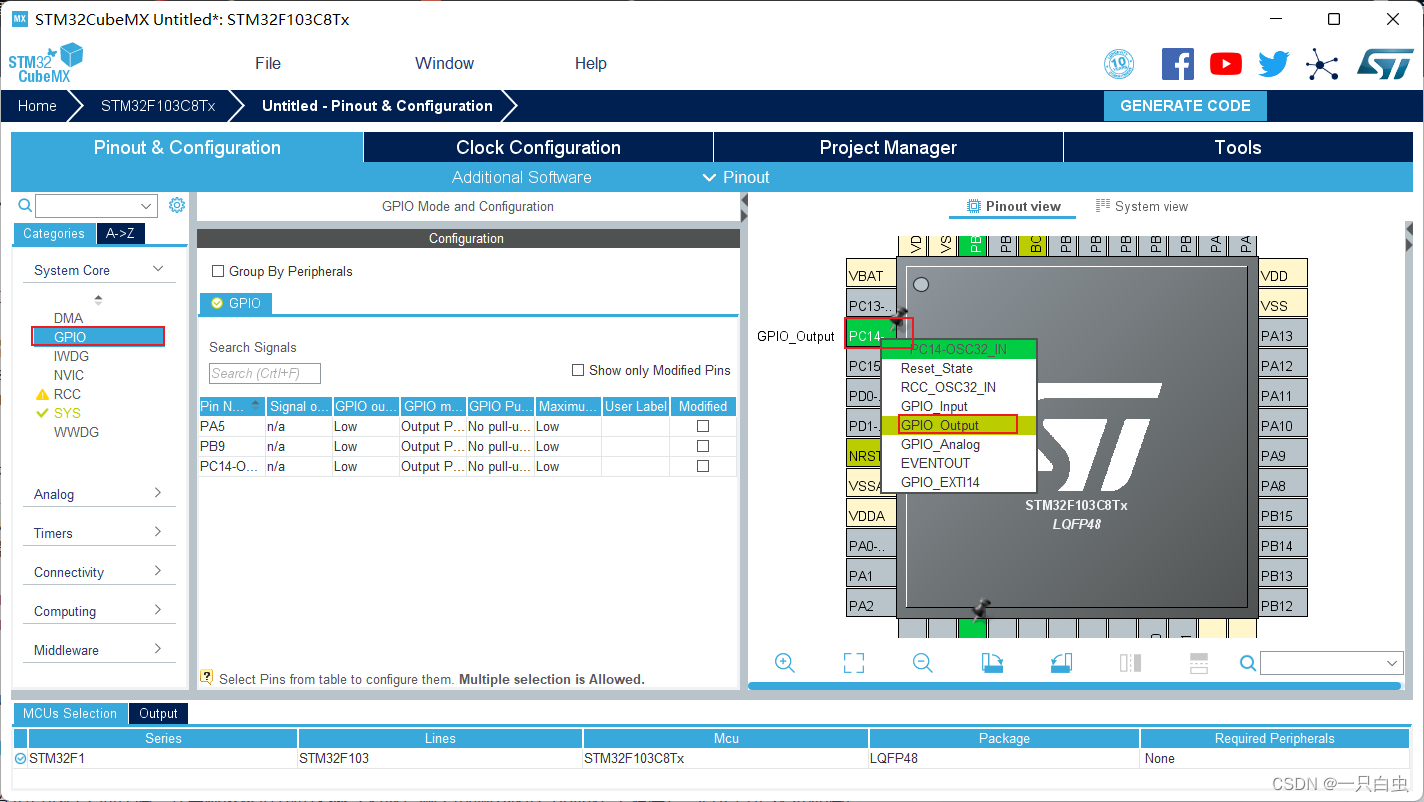Go to Home via the breadcrumb link

pos(37,105)
